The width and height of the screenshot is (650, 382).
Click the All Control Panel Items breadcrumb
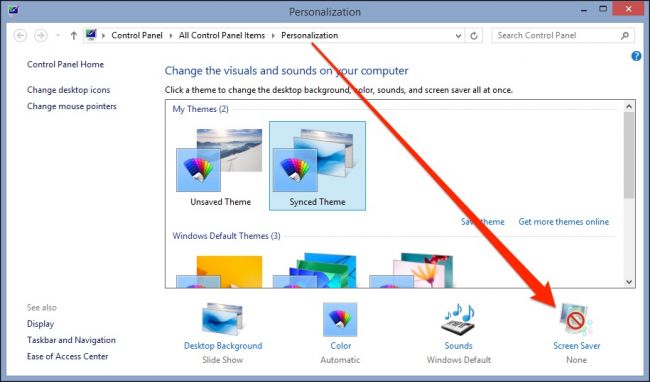click(222, 36)
